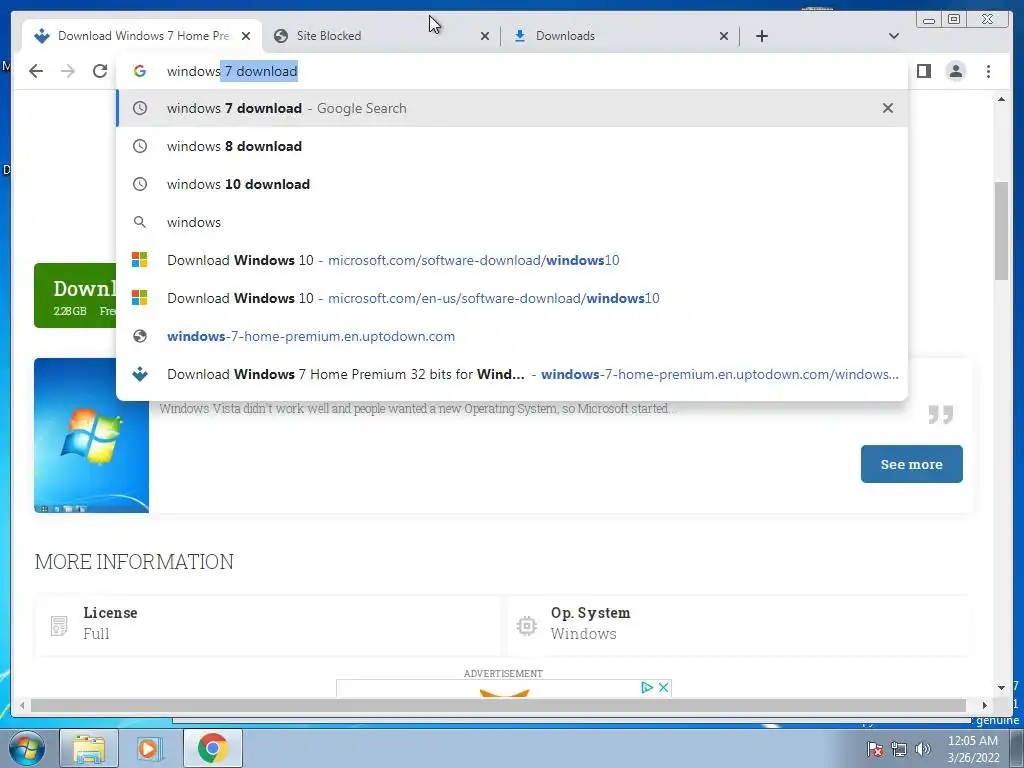This screenshot has width=1024, height=768.
Task: Click Microsoft logo of the en-us suggestion
Action: tap(140, 298)
